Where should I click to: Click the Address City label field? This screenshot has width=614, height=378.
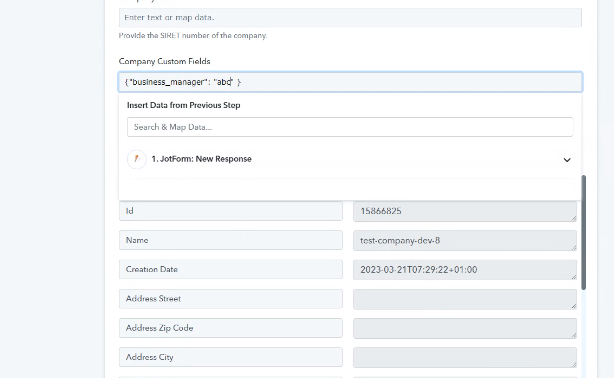(231, 357)
